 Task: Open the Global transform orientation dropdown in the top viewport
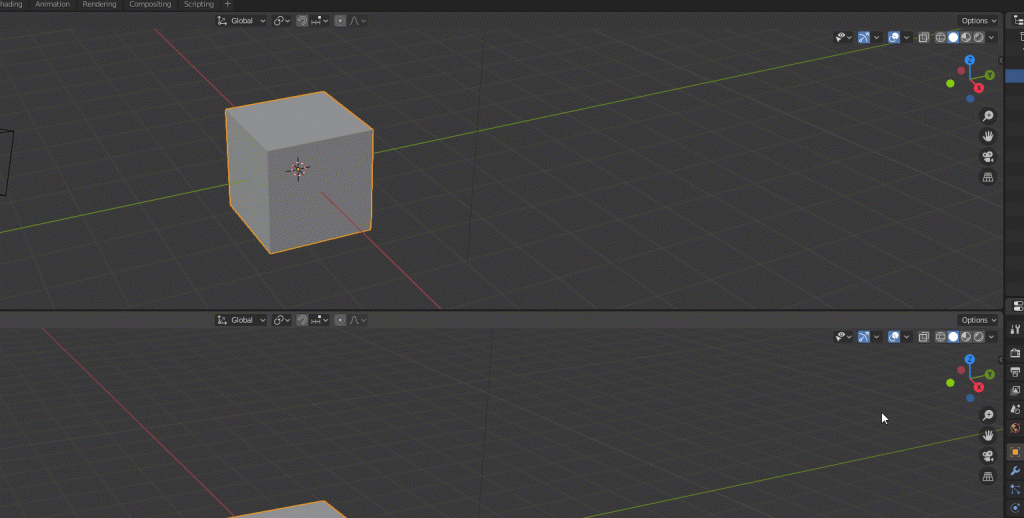point(241,20)
